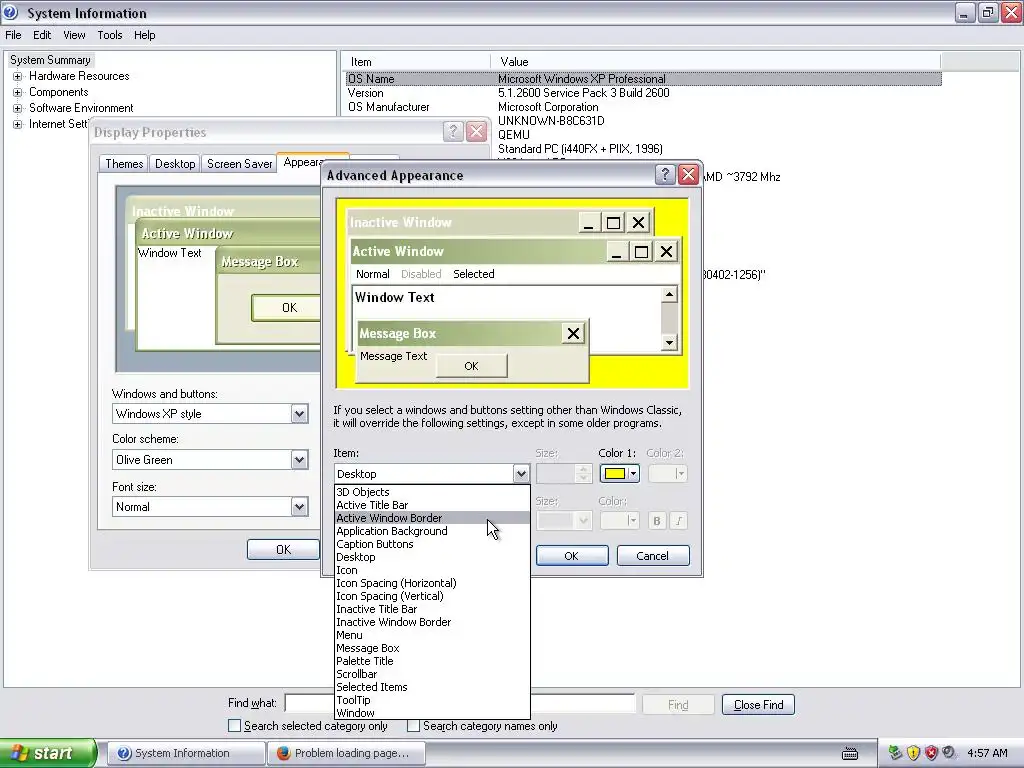
Task: Select Palette Title from the list
Action: (x=432, y=661)
